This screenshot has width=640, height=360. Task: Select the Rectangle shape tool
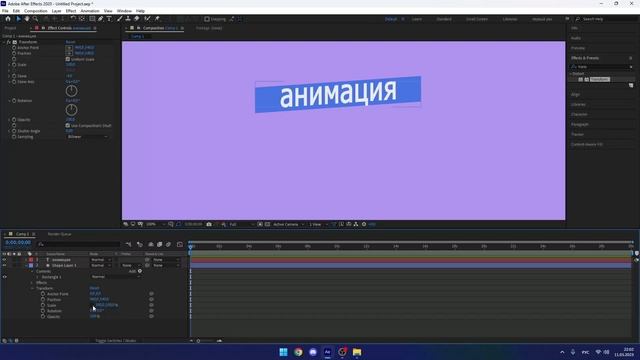point(92,19)
